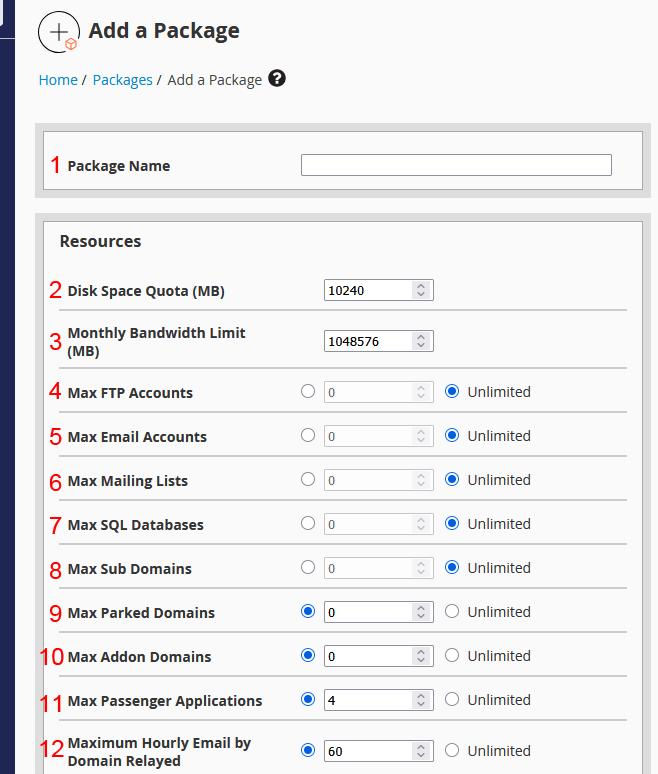Go to the Home breadcrumb link
Image resolution: width=658 pixels, height=774 pixels.
(58, 80)
